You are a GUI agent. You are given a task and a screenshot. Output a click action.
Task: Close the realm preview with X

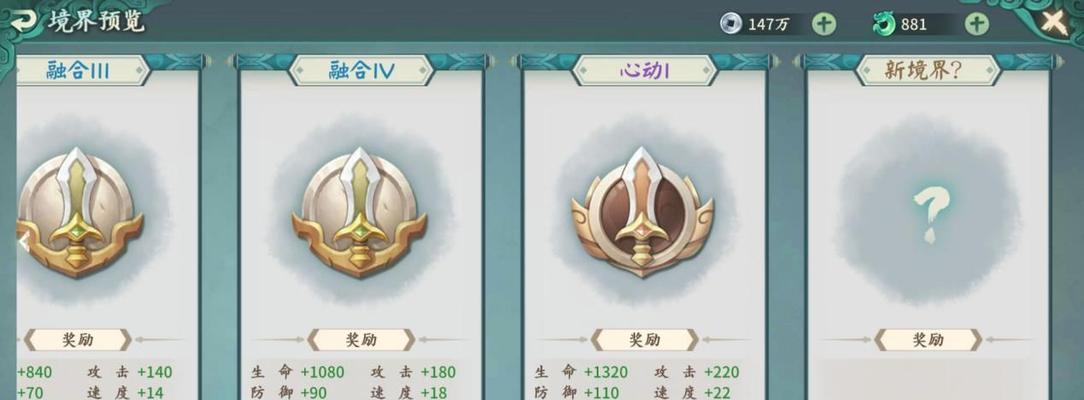coord(1054,23)
